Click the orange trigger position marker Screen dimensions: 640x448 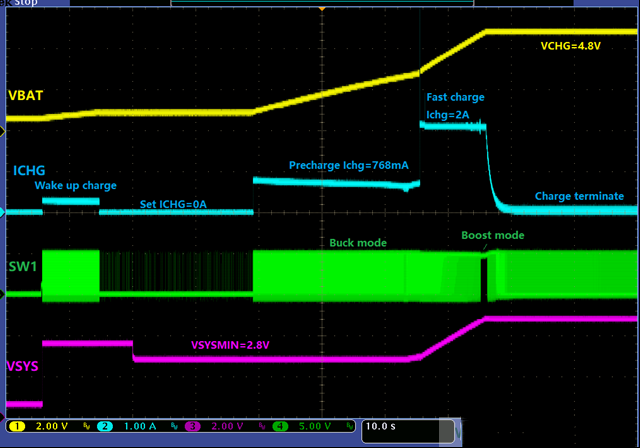click(x=322, y=8)
